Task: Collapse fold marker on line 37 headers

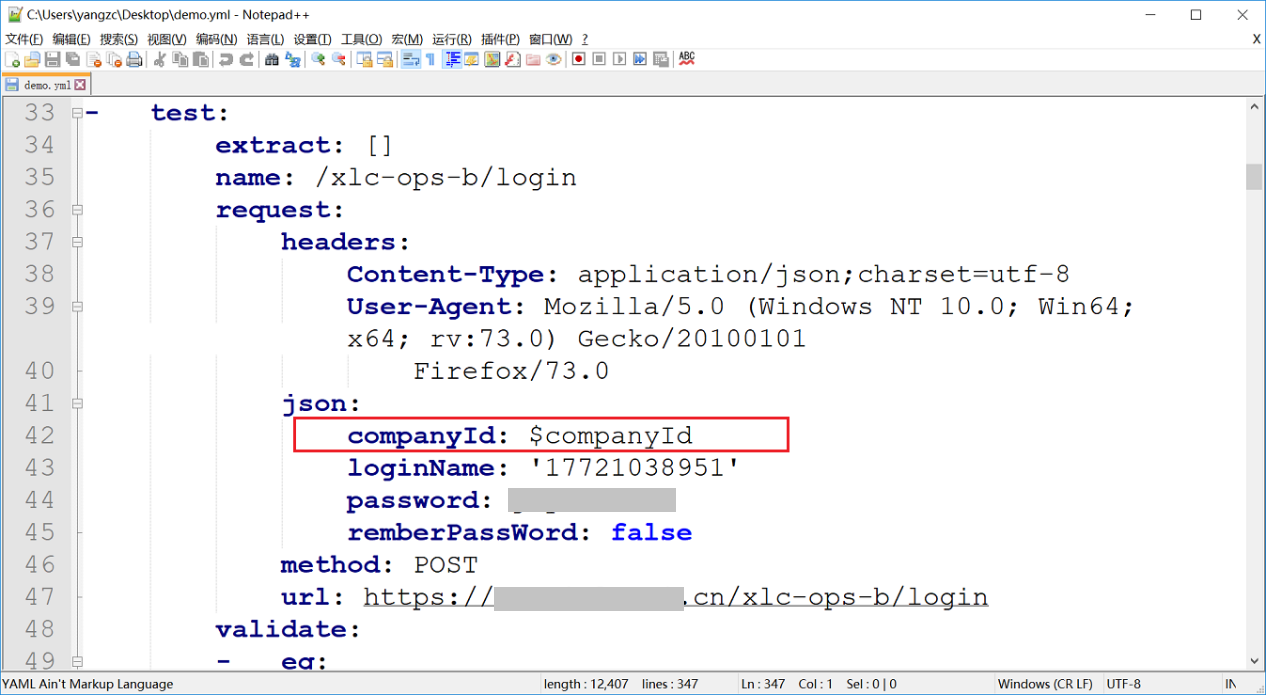Action: [x=77, y=242]
